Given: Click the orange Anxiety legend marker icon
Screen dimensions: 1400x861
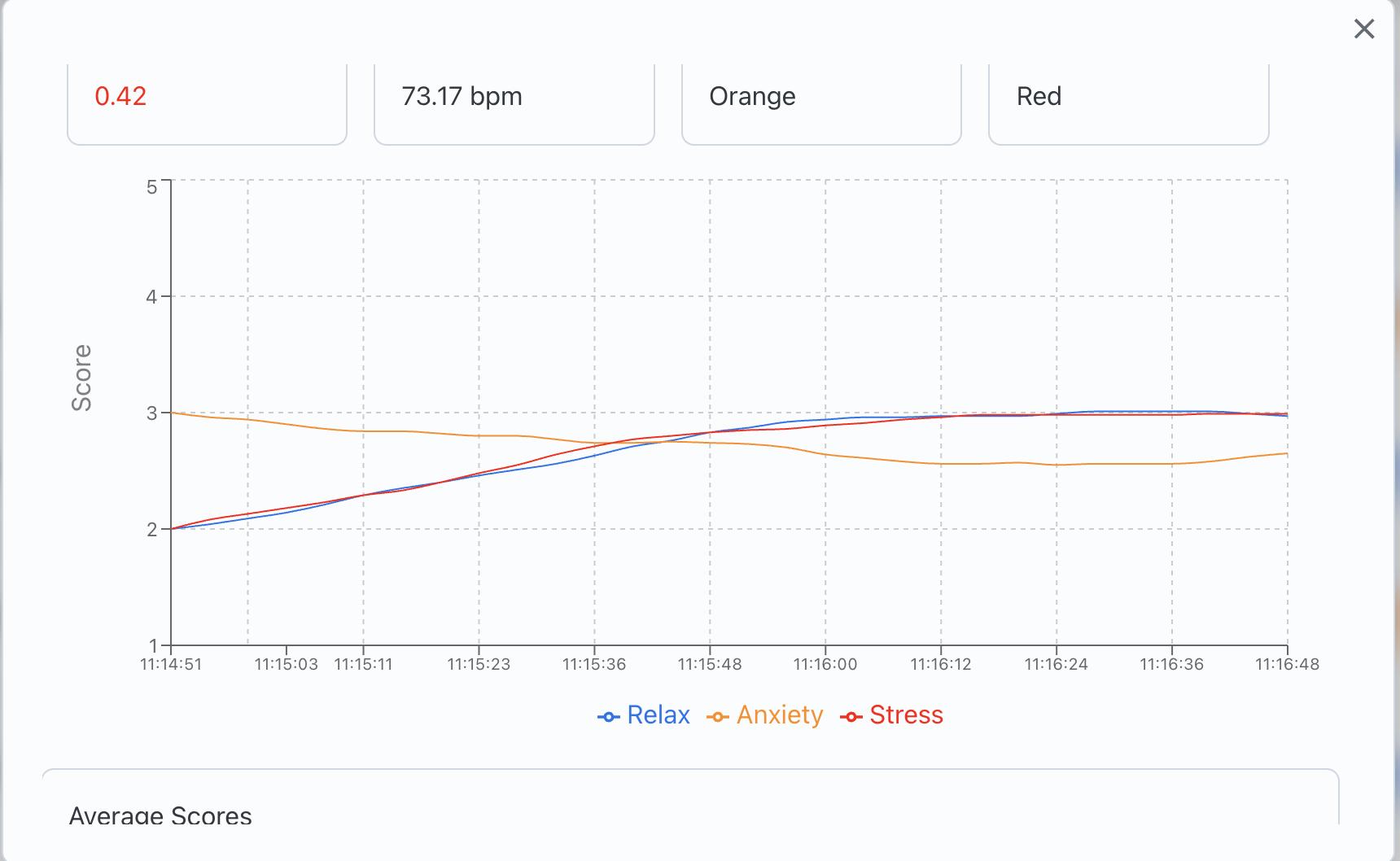Looking at the screenshot, I should point(717,717).
